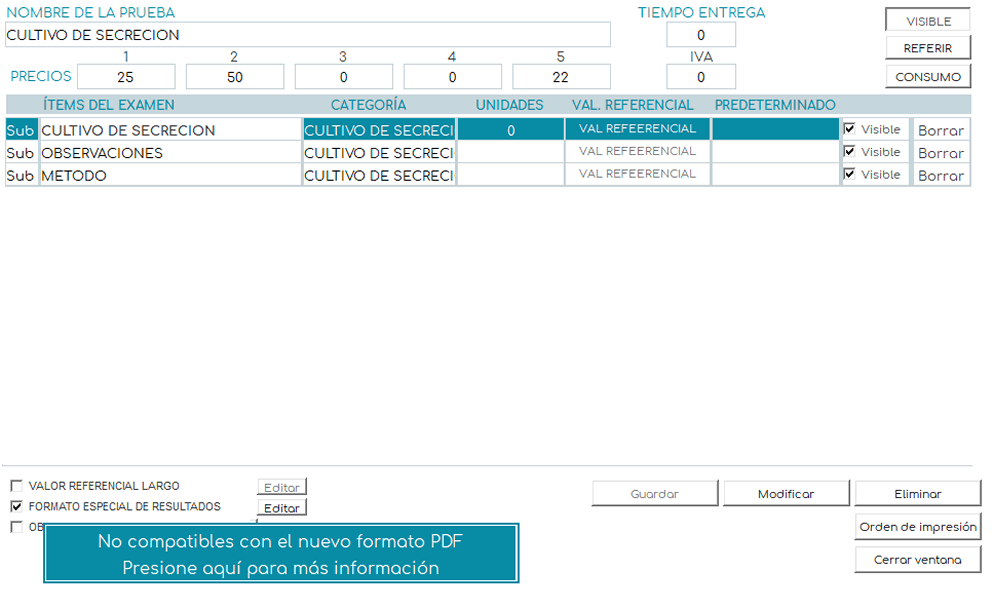Open the CONSUMO button
994x609 pixels.
coord(927,77)
